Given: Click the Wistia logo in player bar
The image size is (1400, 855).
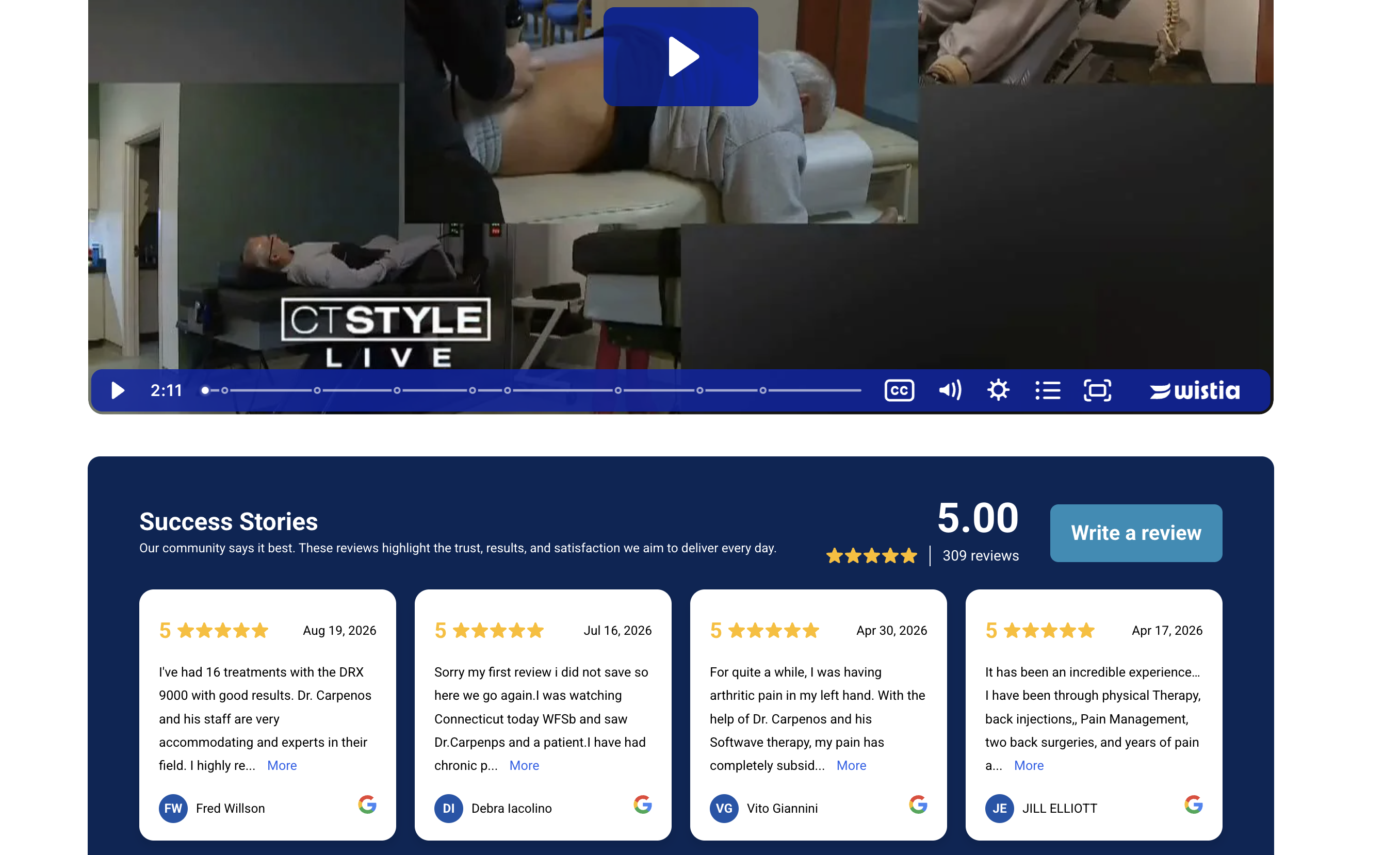Looking at the screenshot, I should tap(1194, 390).
